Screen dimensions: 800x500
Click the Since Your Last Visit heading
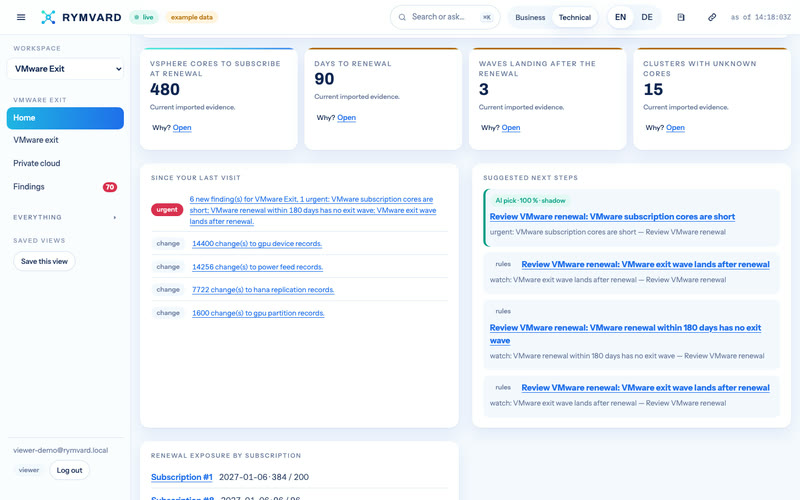tap(195, 178)
